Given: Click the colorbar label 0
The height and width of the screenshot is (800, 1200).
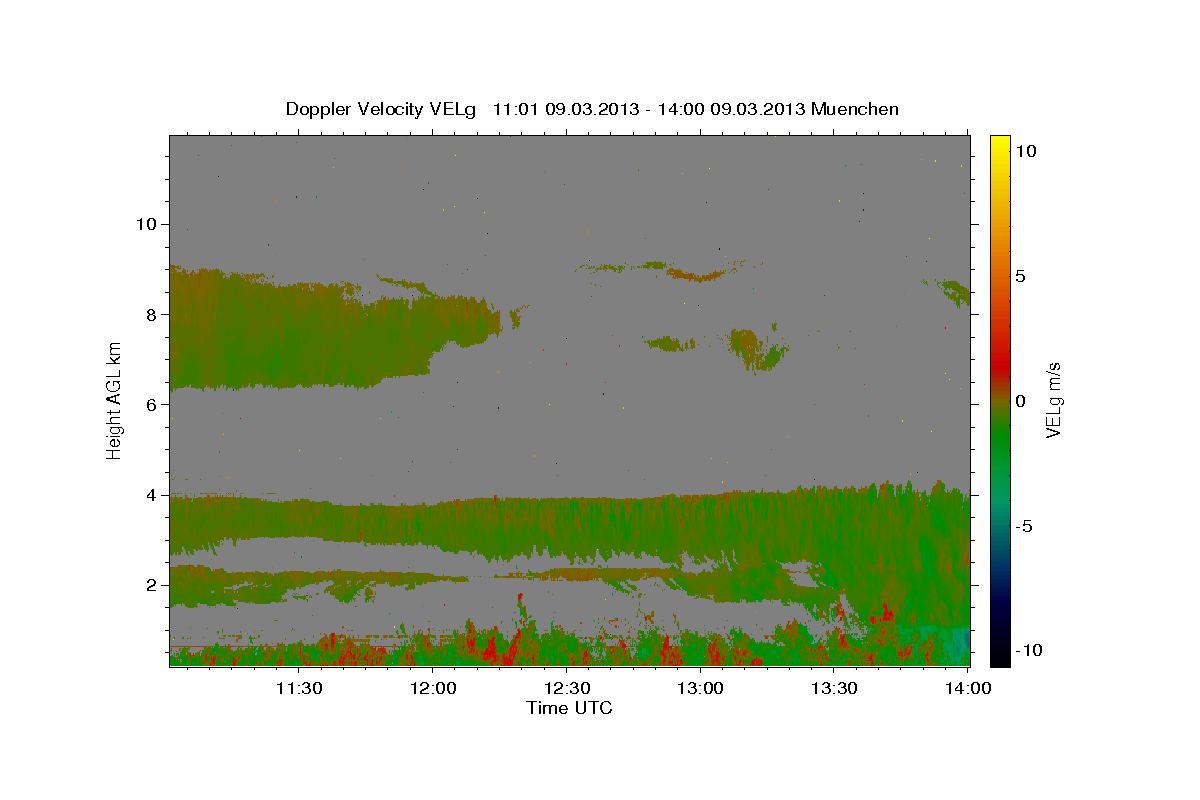Looking at the screenshot, I should 1021,400.
